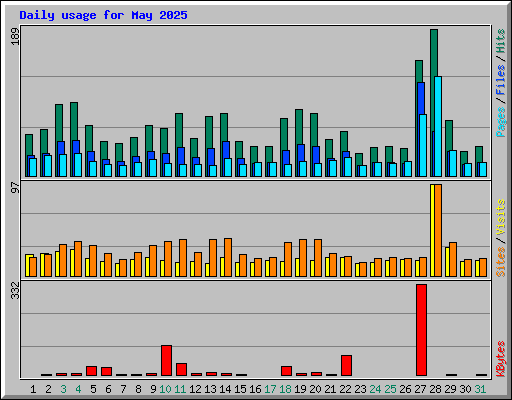This screenshot has height=400, width=512.
Task: Click the chart title 'Daily usage for May 2025'
Action: [103, 15]
